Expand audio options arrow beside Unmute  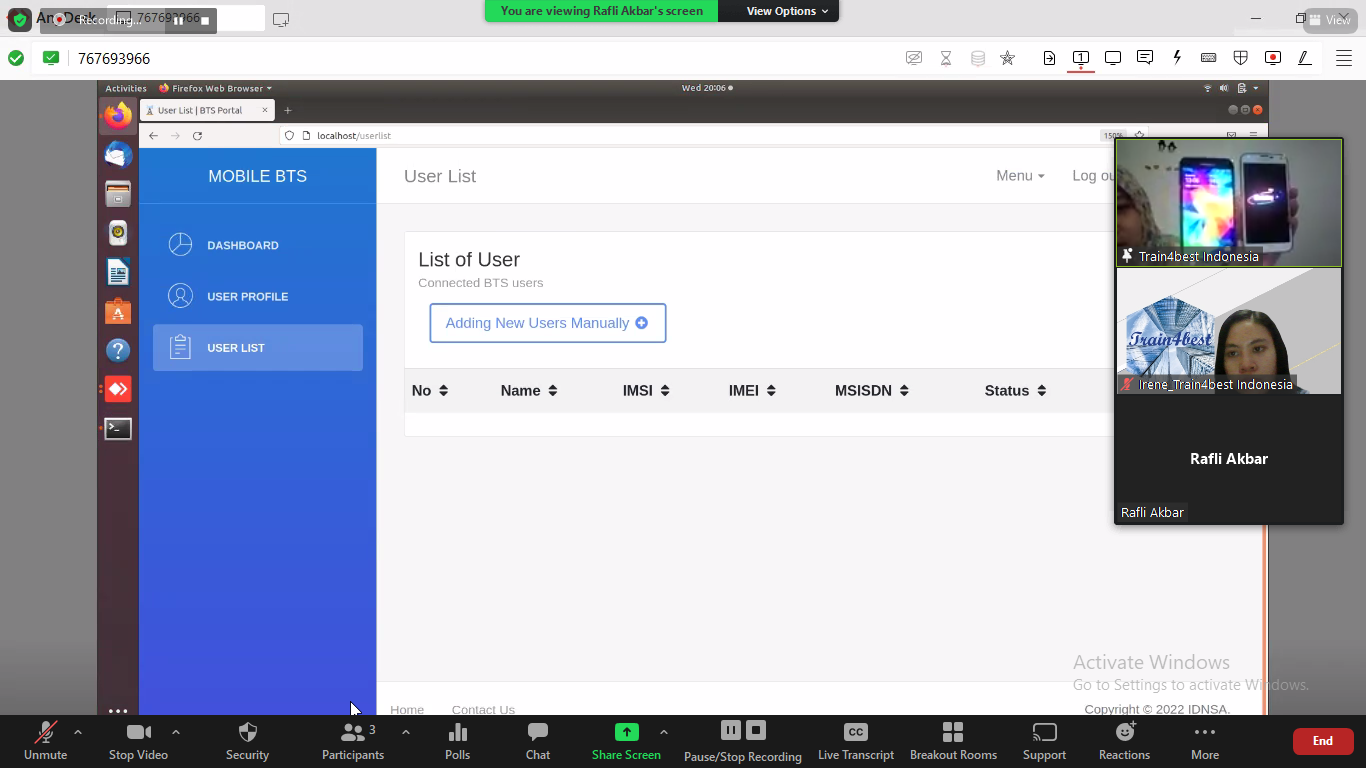(x=78, y=732)
